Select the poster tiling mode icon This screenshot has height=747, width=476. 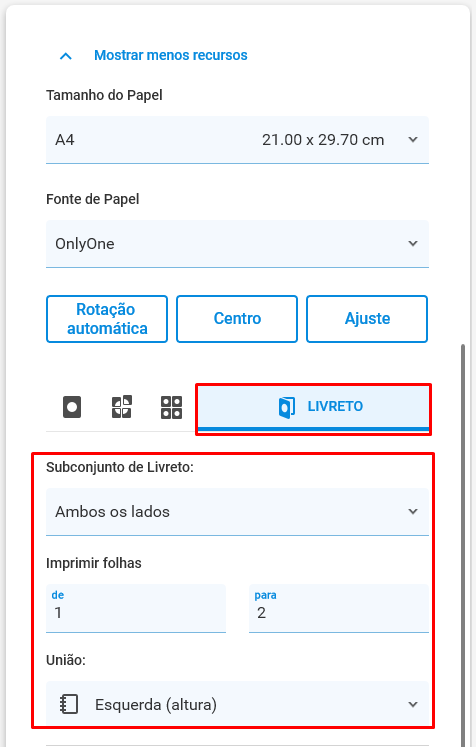(x=122, y=407)
